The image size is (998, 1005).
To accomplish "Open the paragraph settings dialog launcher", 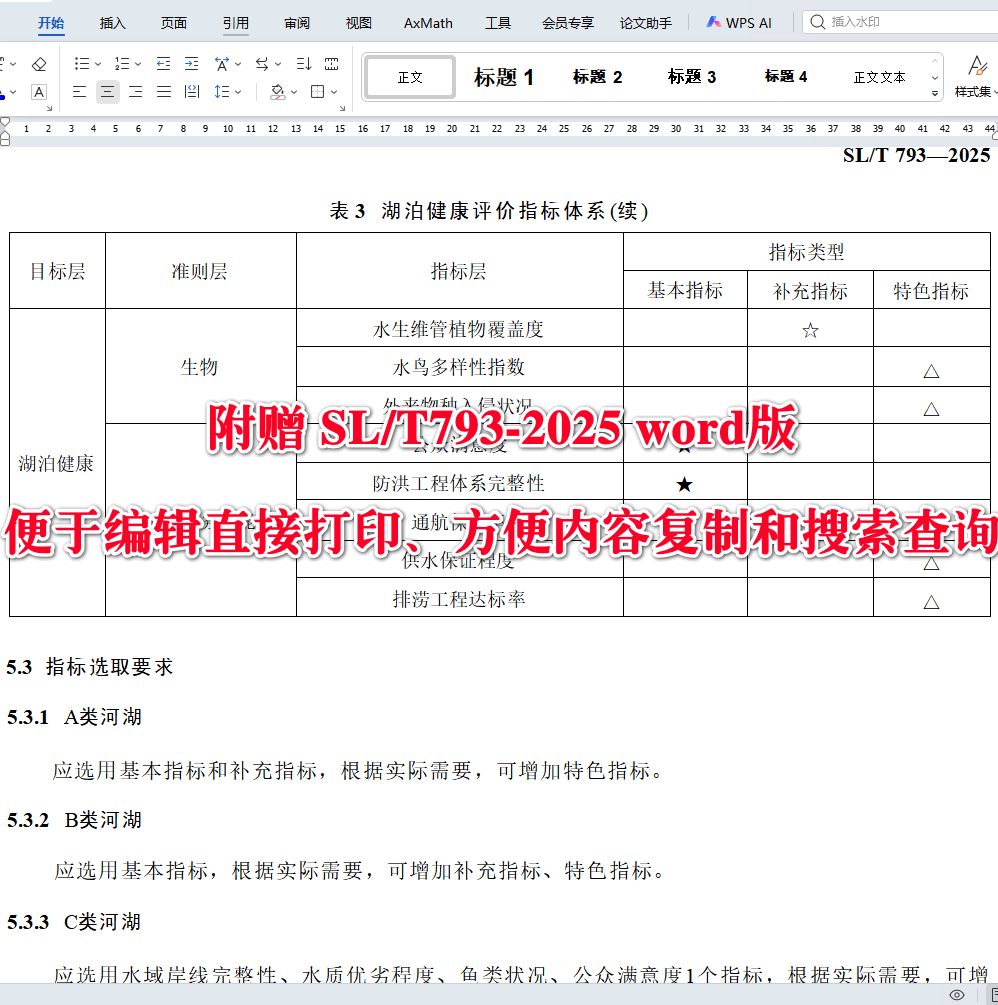I will (342, 109).
